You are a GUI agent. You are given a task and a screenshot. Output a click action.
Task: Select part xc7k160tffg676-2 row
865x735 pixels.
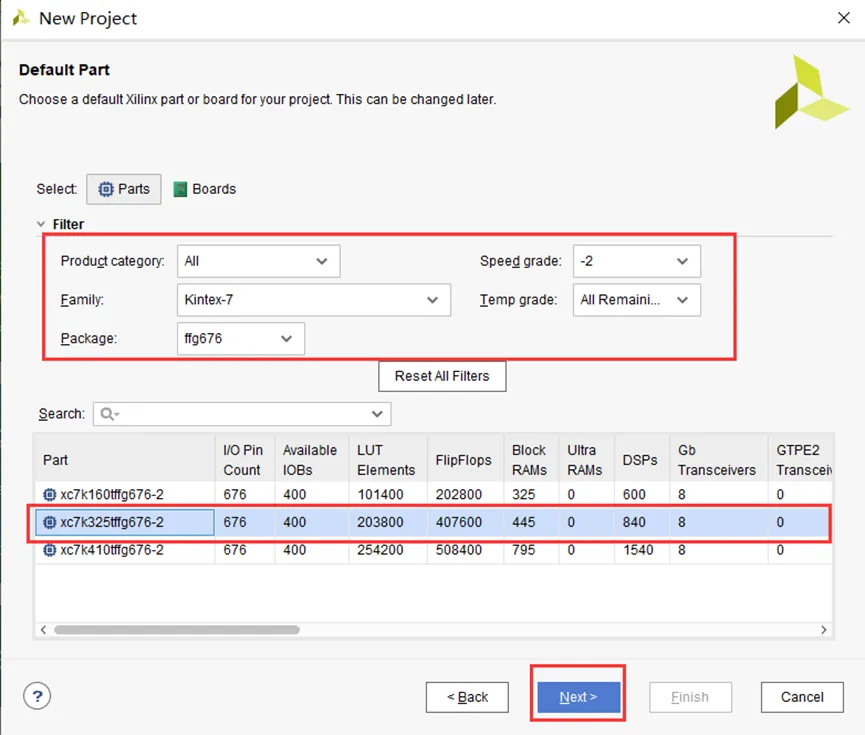(434, 494)
